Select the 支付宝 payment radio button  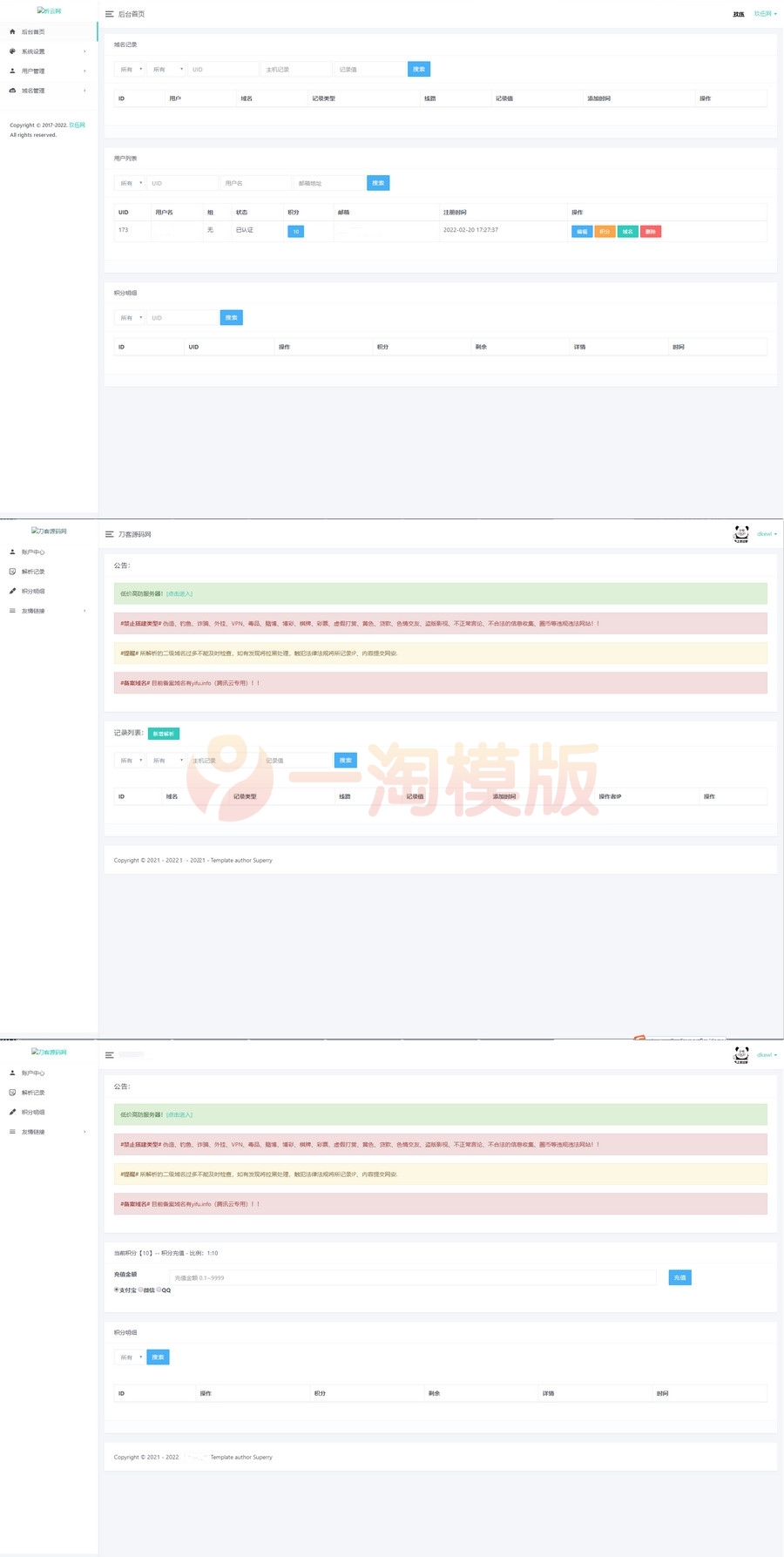(x=117, y=1290)
